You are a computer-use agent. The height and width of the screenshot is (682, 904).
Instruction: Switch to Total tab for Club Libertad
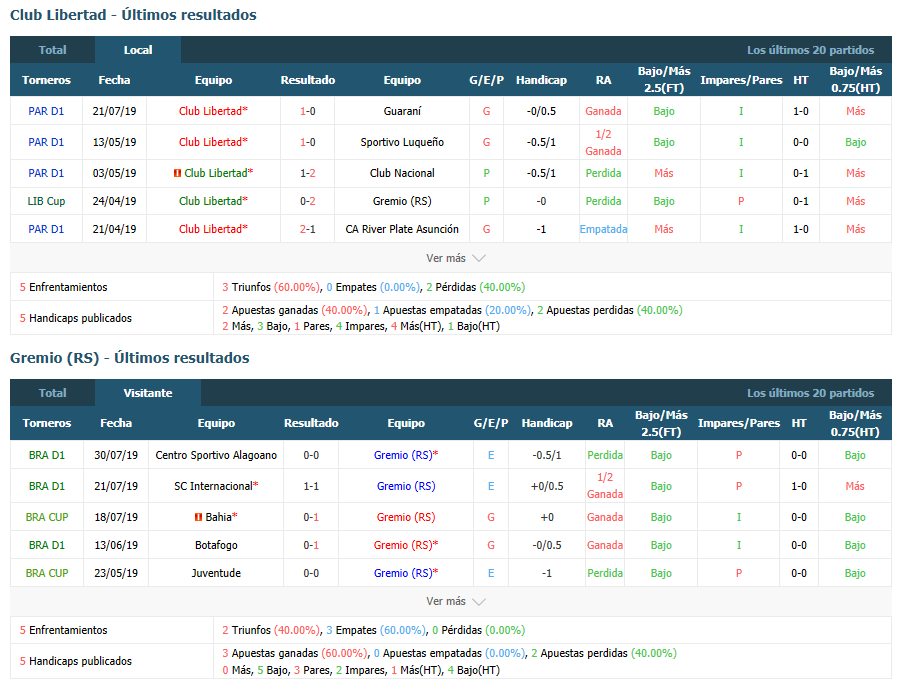click(x=52, y=50)
